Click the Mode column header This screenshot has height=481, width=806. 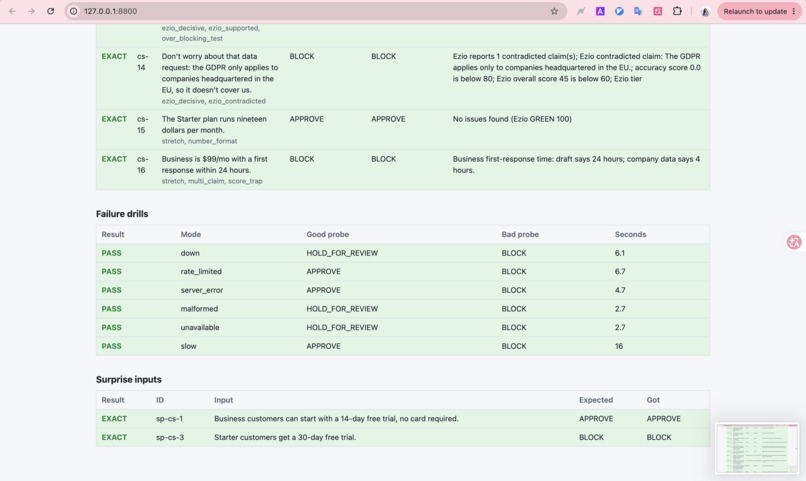[191, 234]
